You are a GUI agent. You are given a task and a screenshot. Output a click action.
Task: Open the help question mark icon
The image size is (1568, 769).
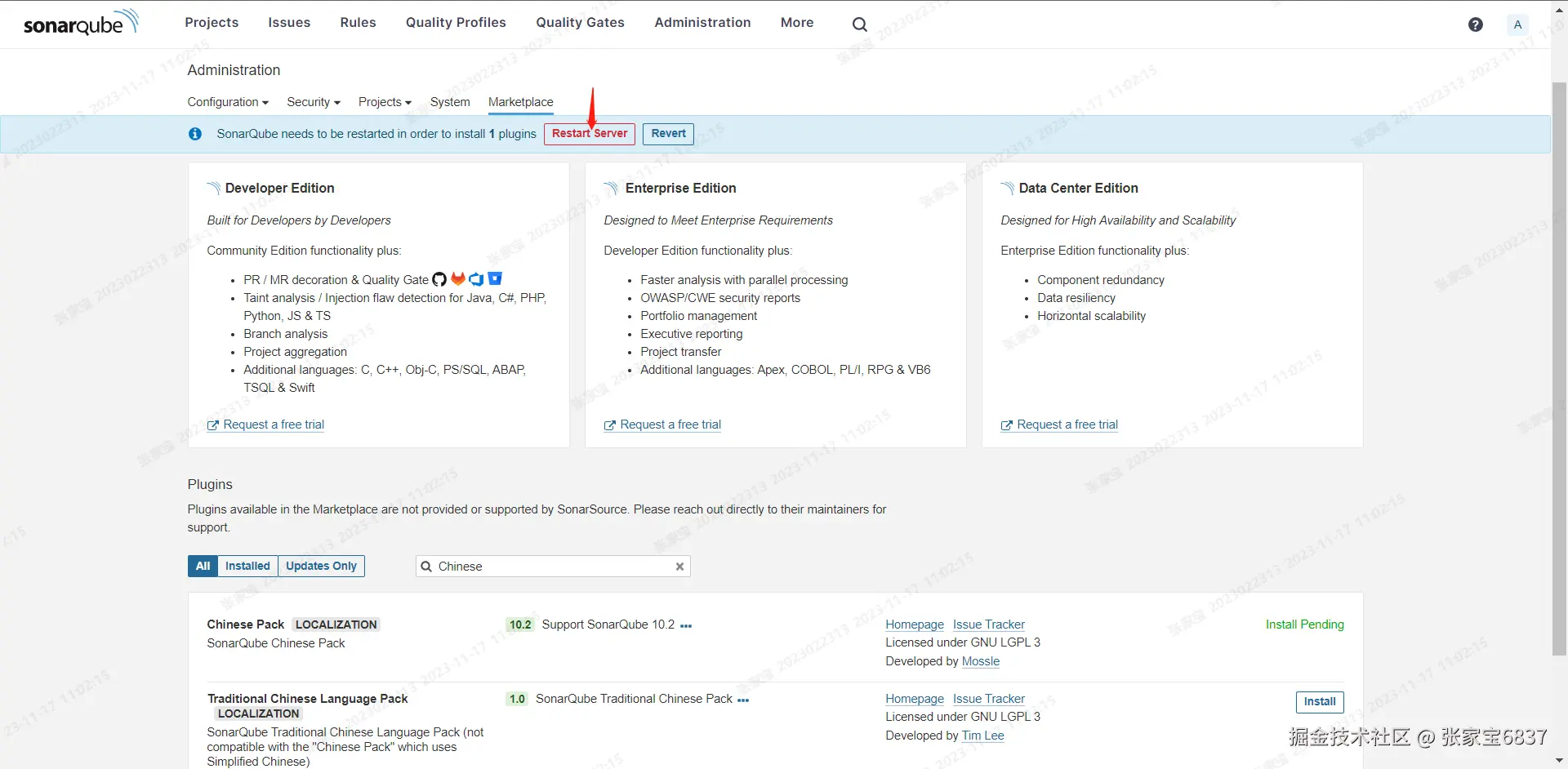[x=1475, y=24]
